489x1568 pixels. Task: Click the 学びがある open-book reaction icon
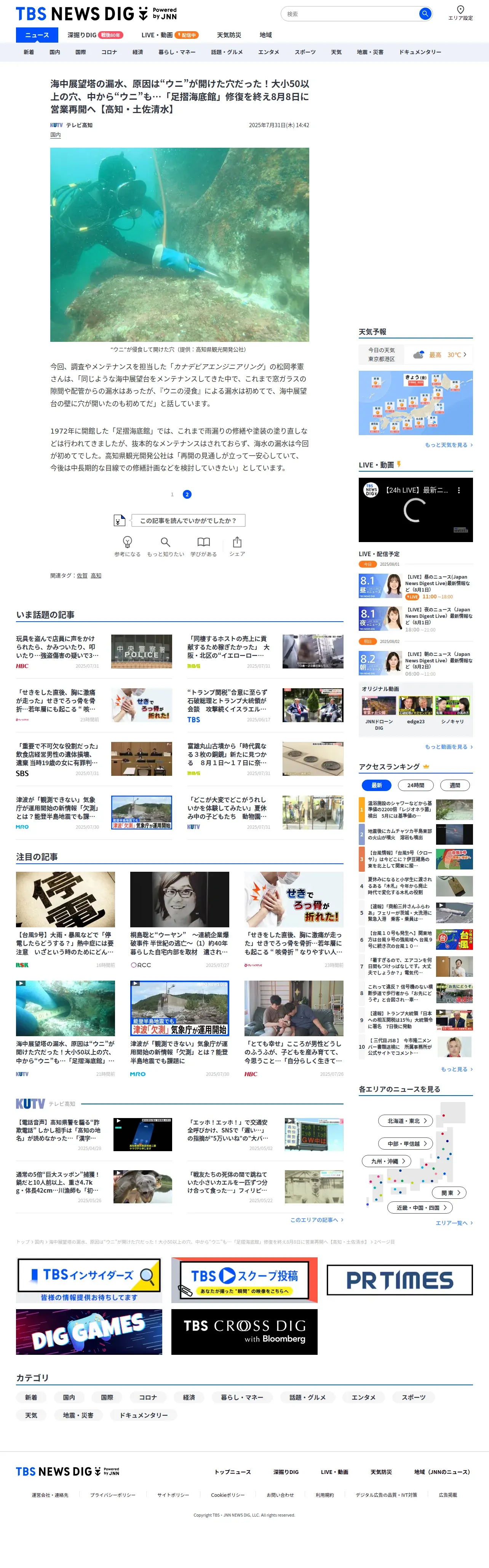pos(203,542)
